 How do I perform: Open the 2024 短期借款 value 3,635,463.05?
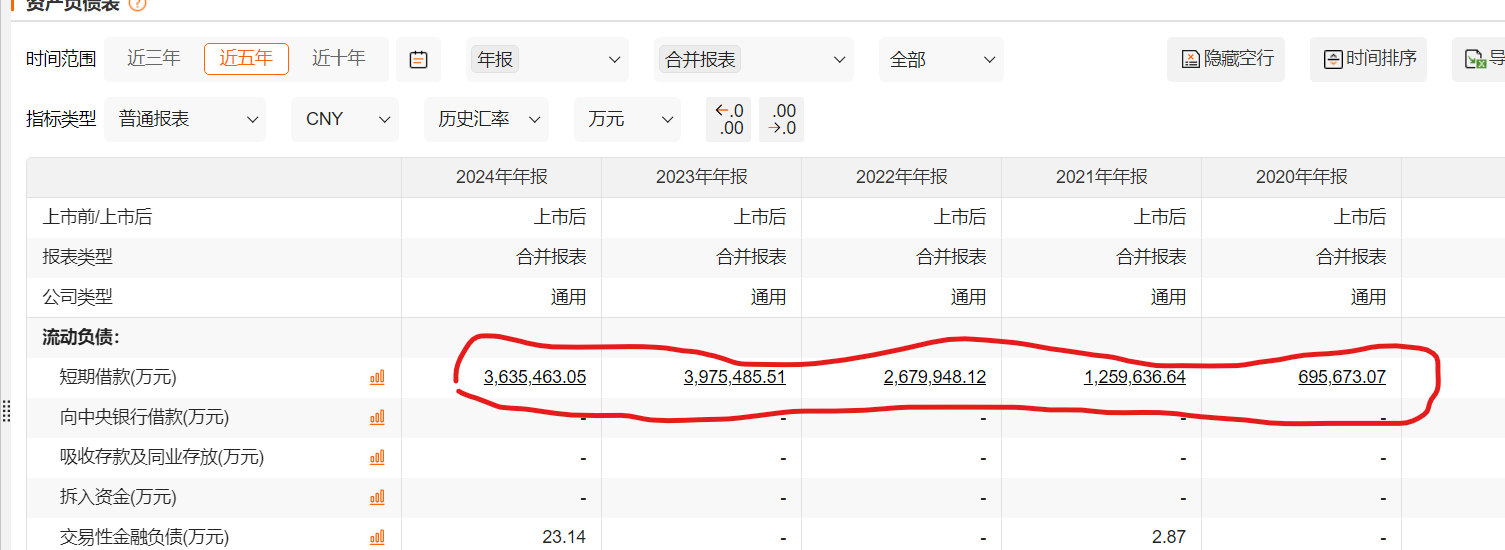[x=535, y=378]
